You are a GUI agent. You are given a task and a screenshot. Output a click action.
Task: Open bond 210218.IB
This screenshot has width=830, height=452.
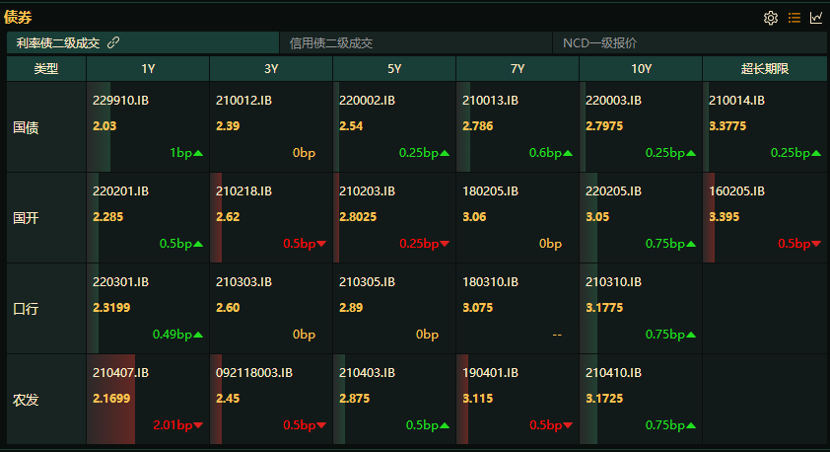244,191
